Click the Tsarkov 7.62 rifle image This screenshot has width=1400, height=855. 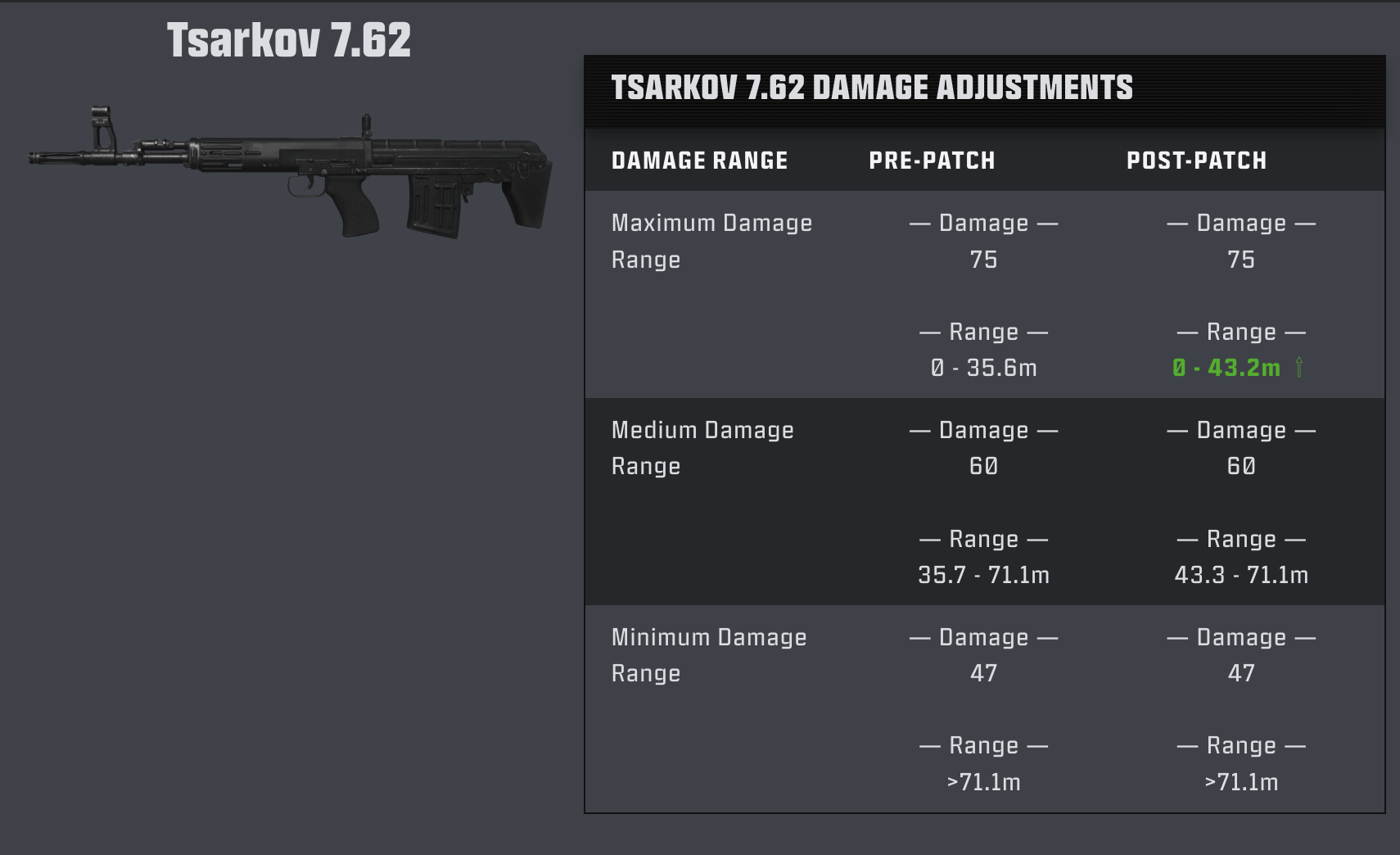290,173
